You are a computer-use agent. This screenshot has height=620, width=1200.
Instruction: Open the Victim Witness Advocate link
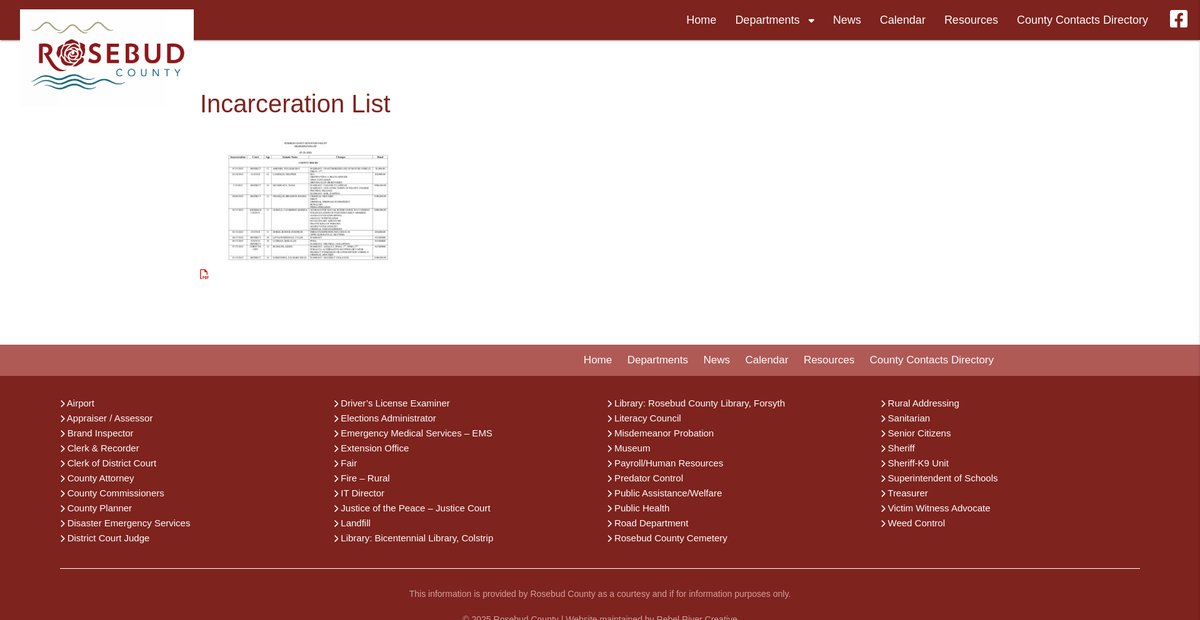(938, 508)
